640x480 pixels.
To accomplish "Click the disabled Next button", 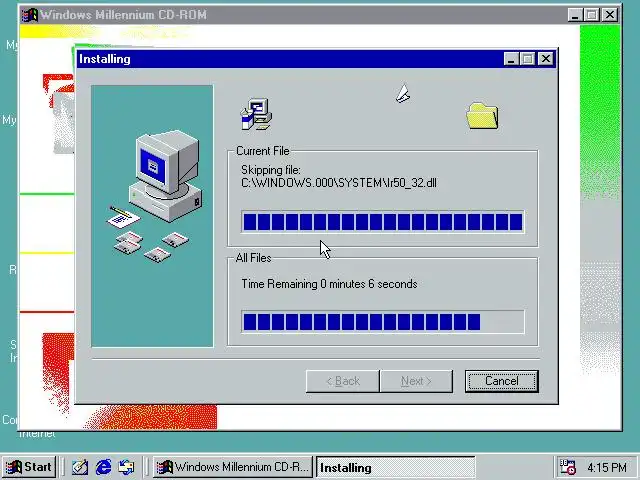I will 416,381.
